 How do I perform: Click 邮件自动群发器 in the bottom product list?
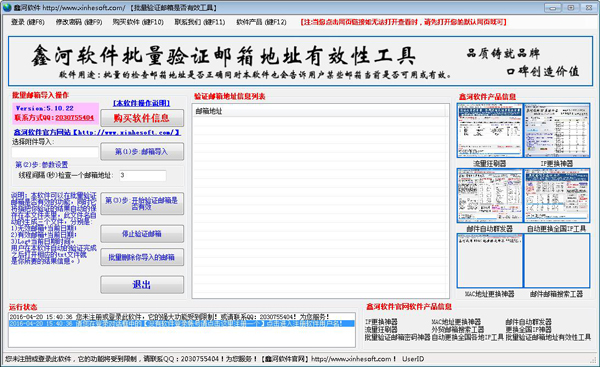point(528,322)
